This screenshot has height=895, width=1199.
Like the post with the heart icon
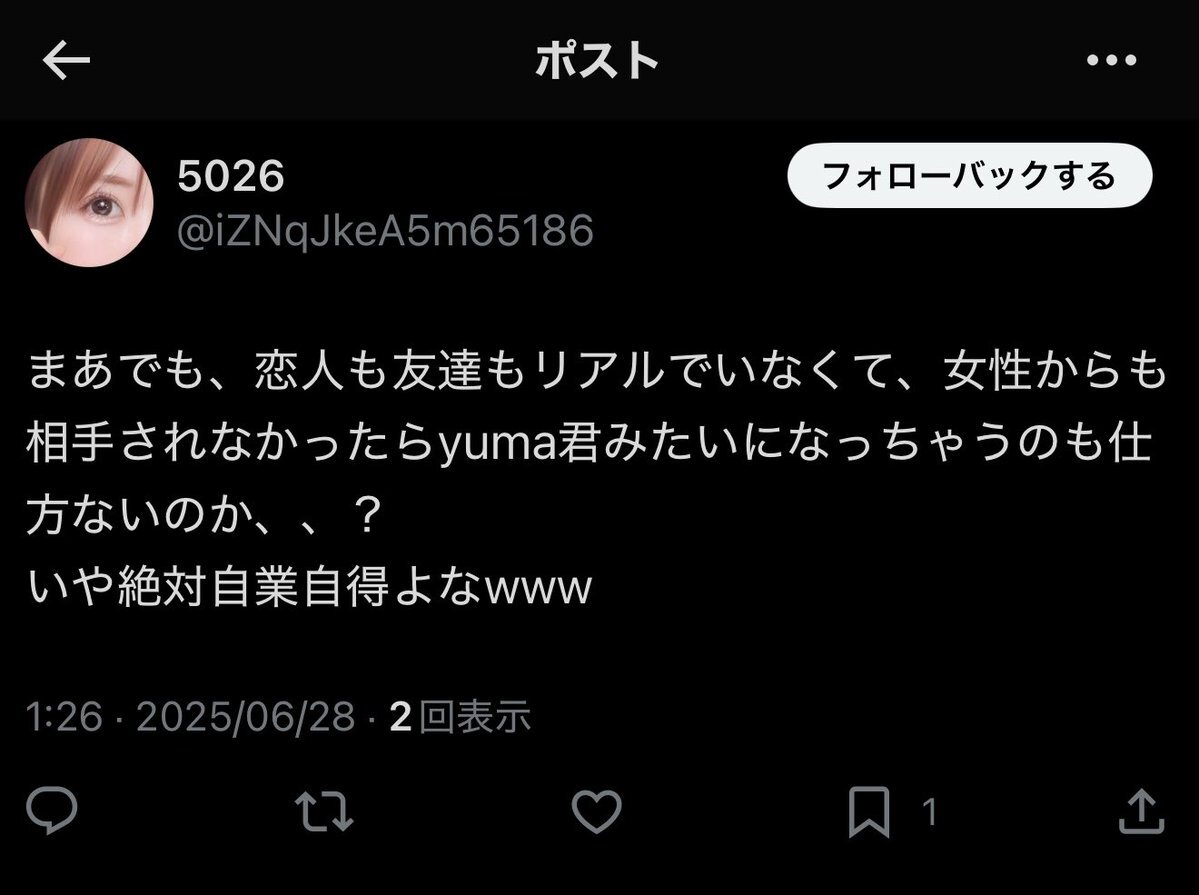(596, 811)
